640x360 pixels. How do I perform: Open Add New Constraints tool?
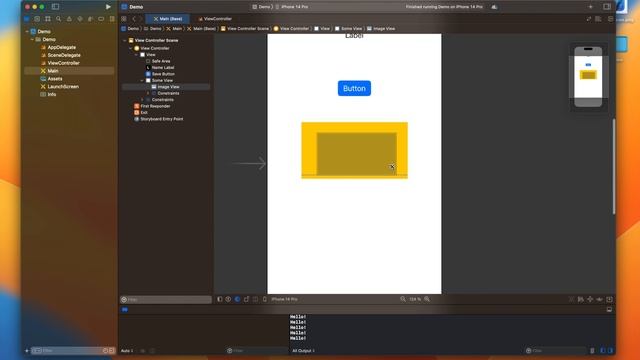click(x=590, y=300)
